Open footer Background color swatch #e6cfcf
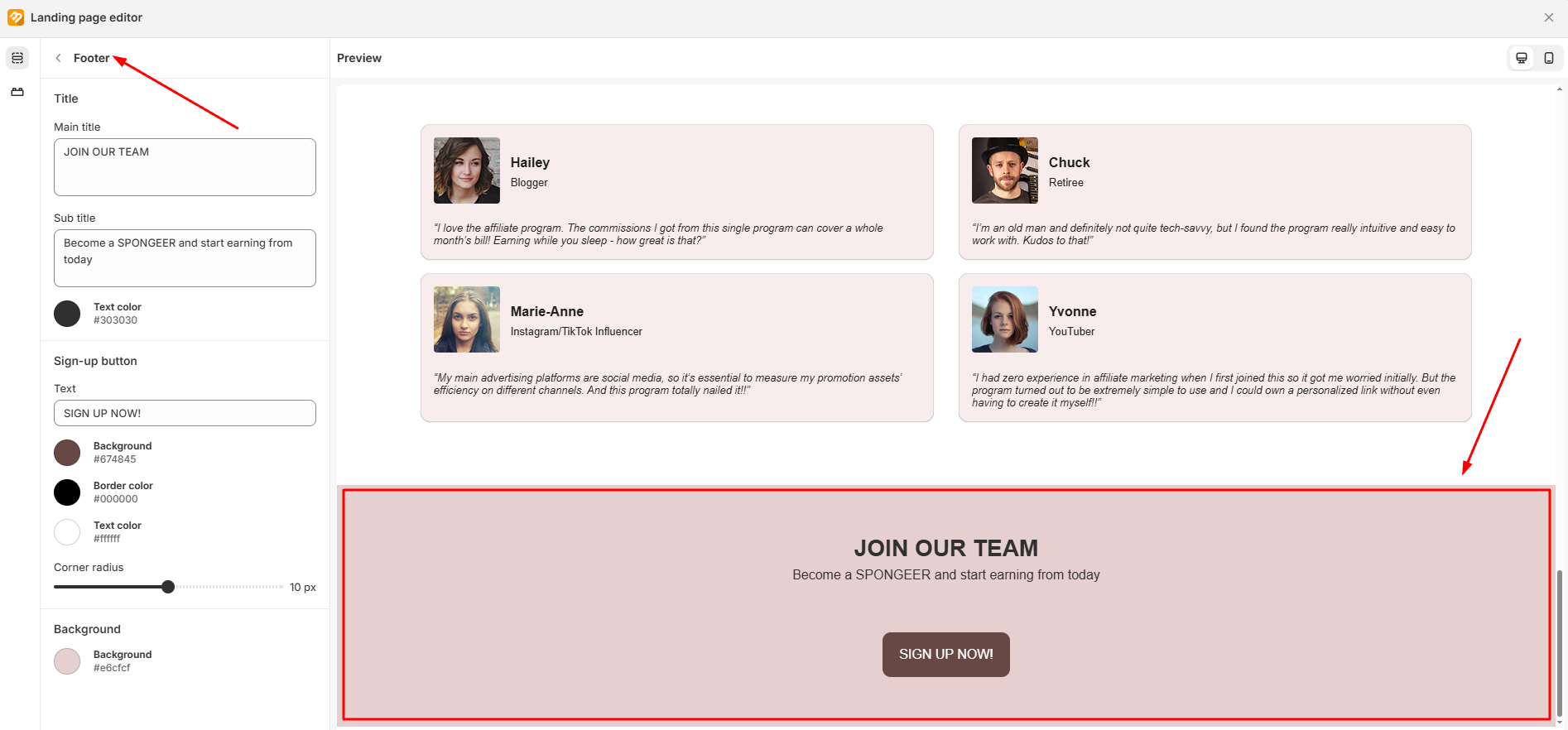 [x=67, y=661]
